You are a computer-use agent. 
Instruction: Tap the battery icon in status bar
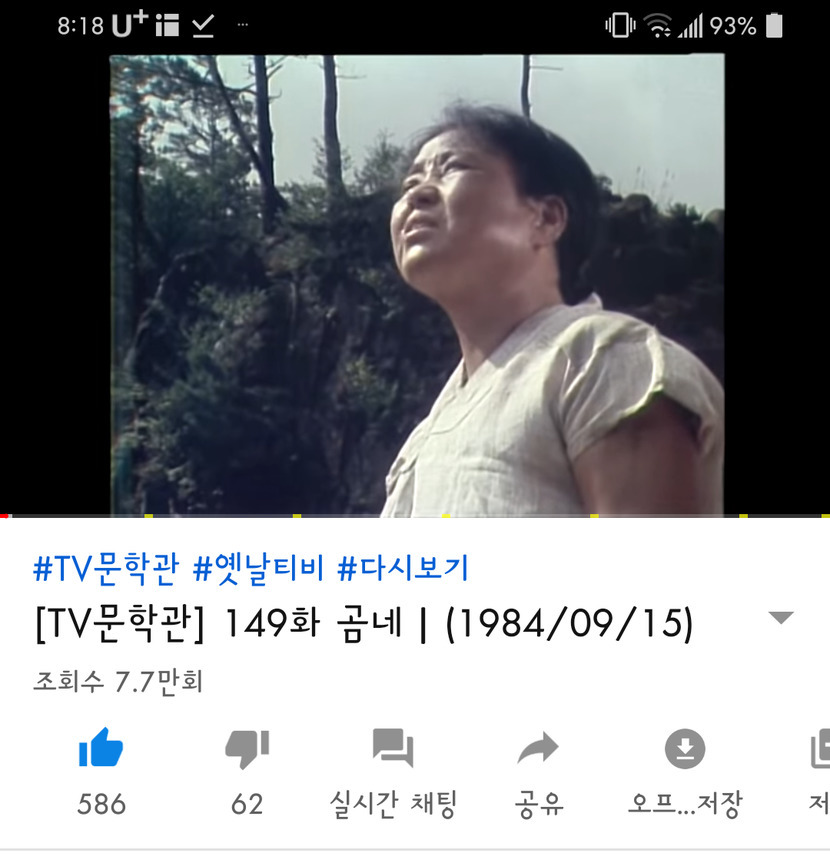[x=774, y=25]
